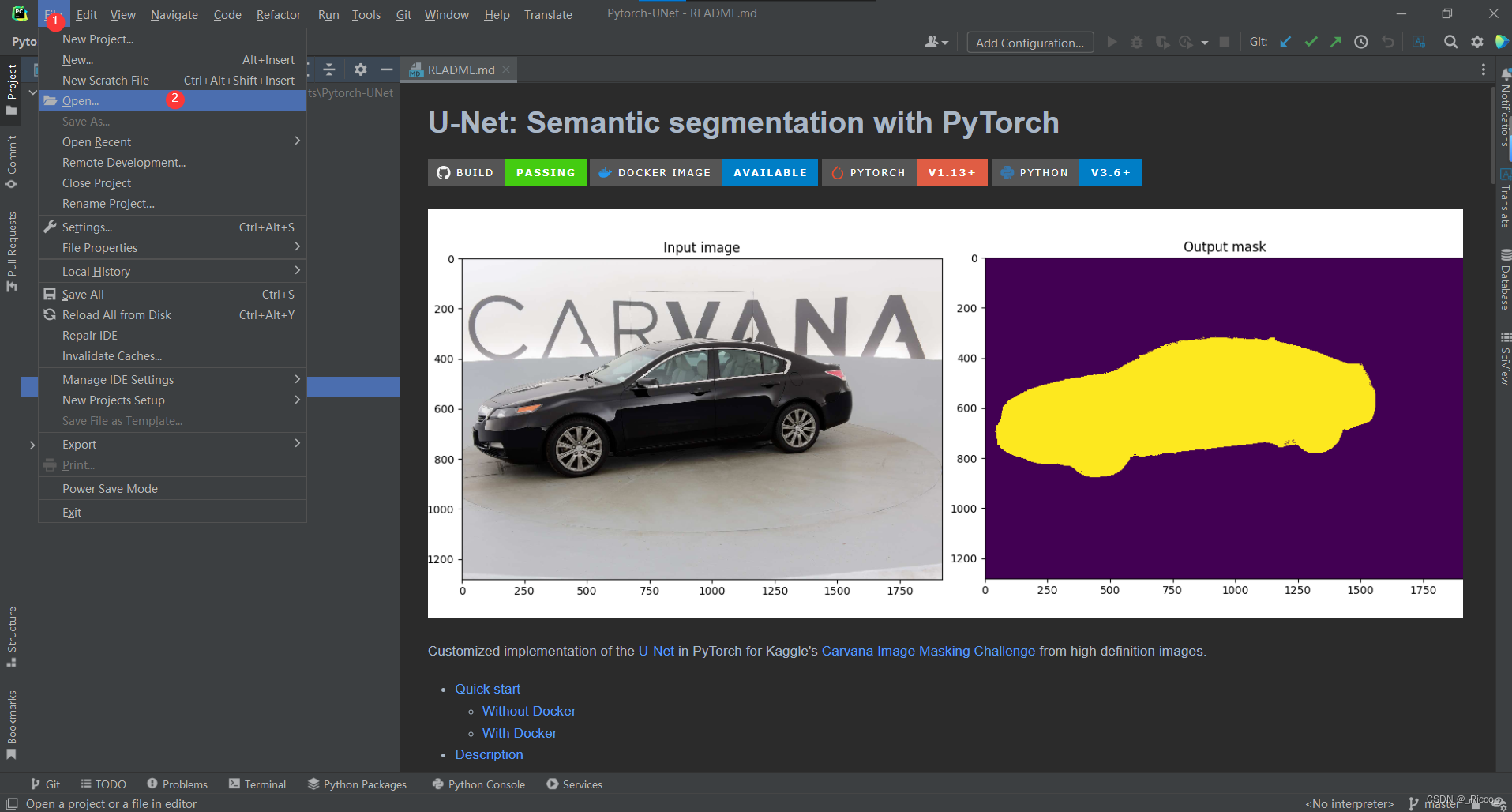Open the Database side panel
Image resolution: width=1512 pixels, height=812 pixels.
1505,280
